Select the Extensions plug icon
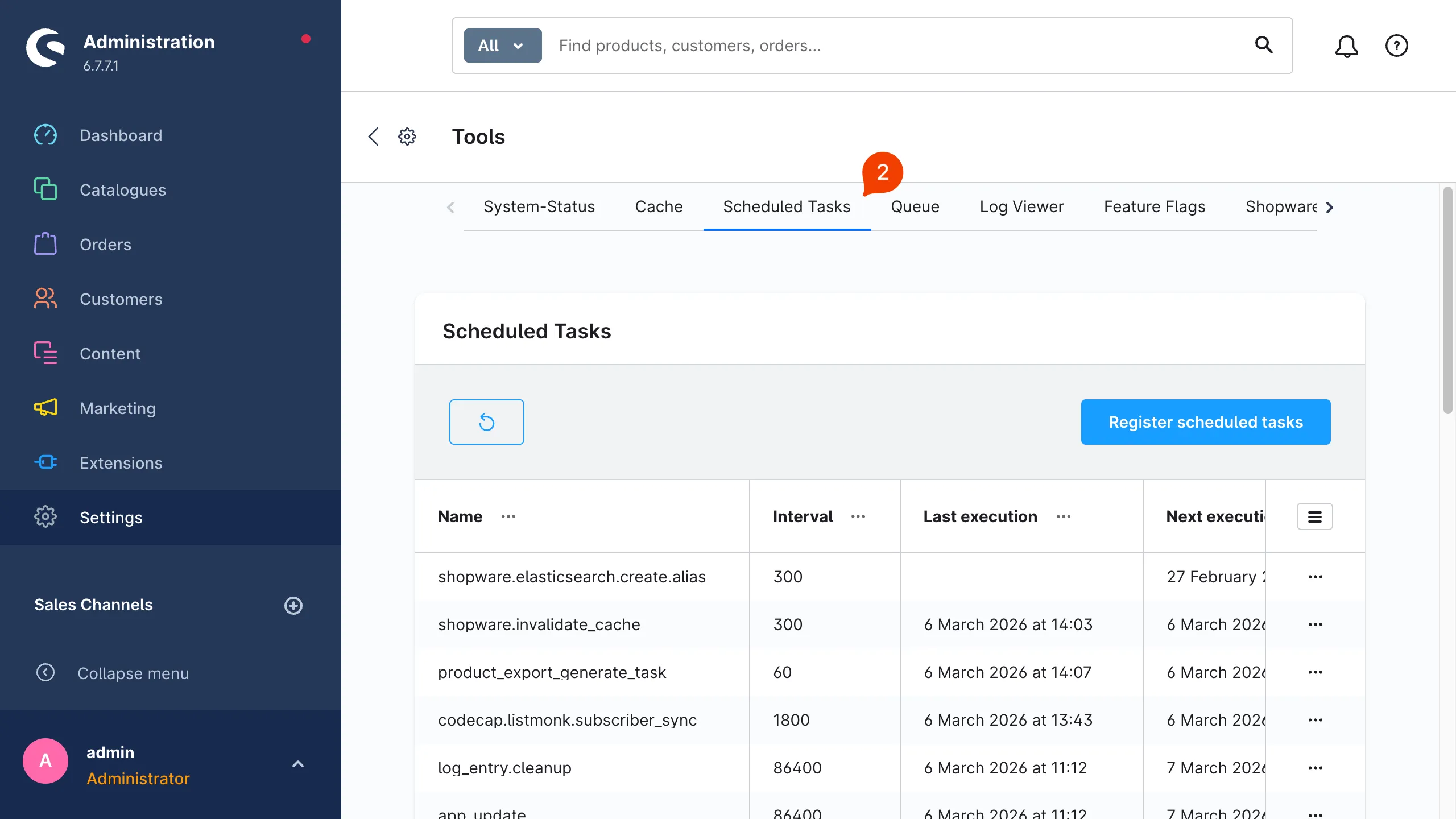 point(45,462)
